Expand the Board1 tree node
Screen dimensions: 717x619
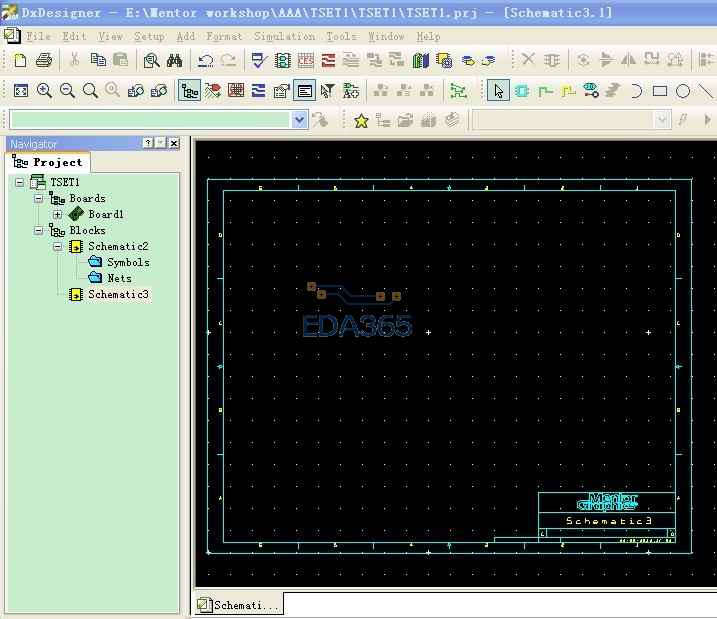click(x=57, y=214)
